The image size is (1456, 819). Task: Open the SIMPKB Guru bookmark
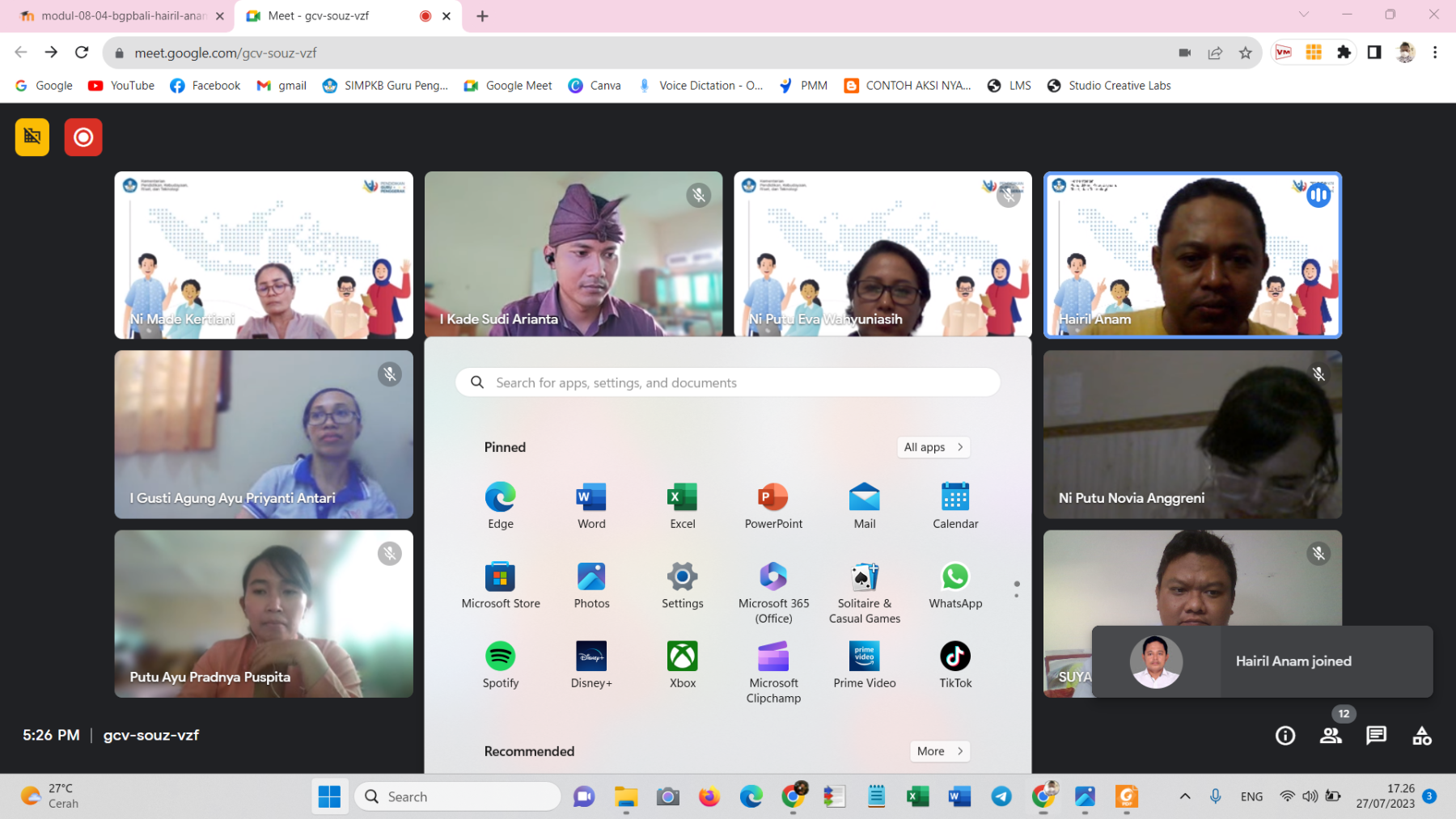pyautogui.click(x=385, y=86)
